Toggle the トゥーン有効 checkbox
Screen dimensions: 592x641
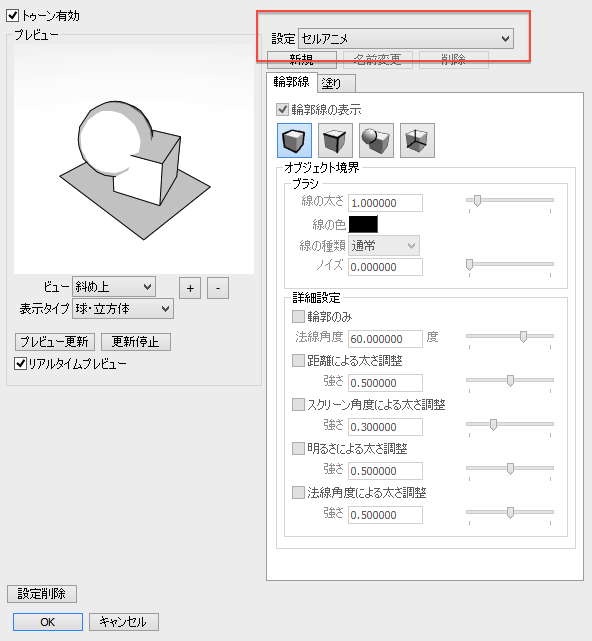tap(13, 16)
